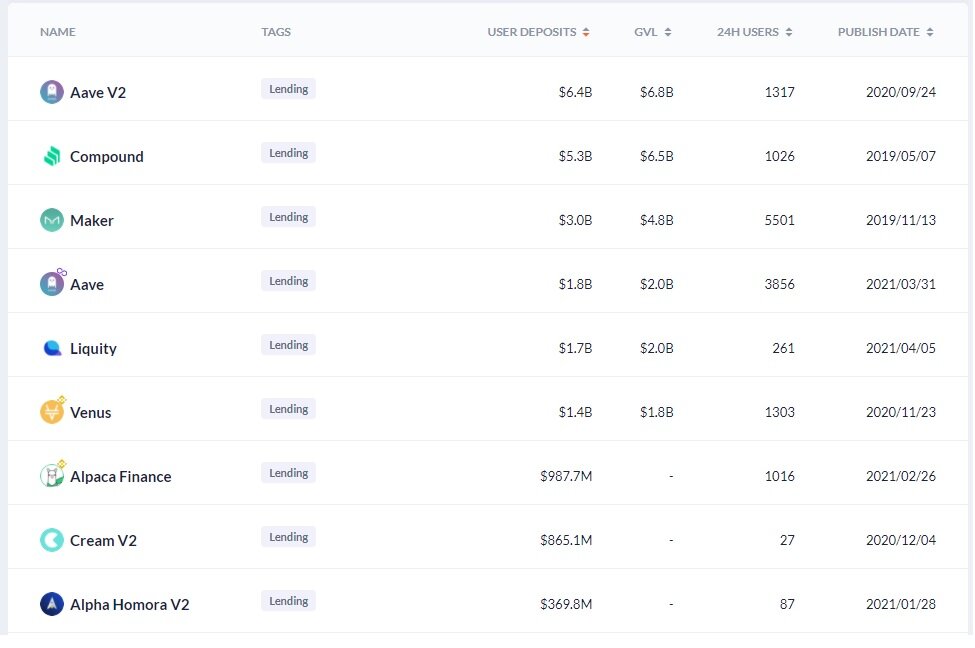Click the green Compound logo icon

(52, 156)
